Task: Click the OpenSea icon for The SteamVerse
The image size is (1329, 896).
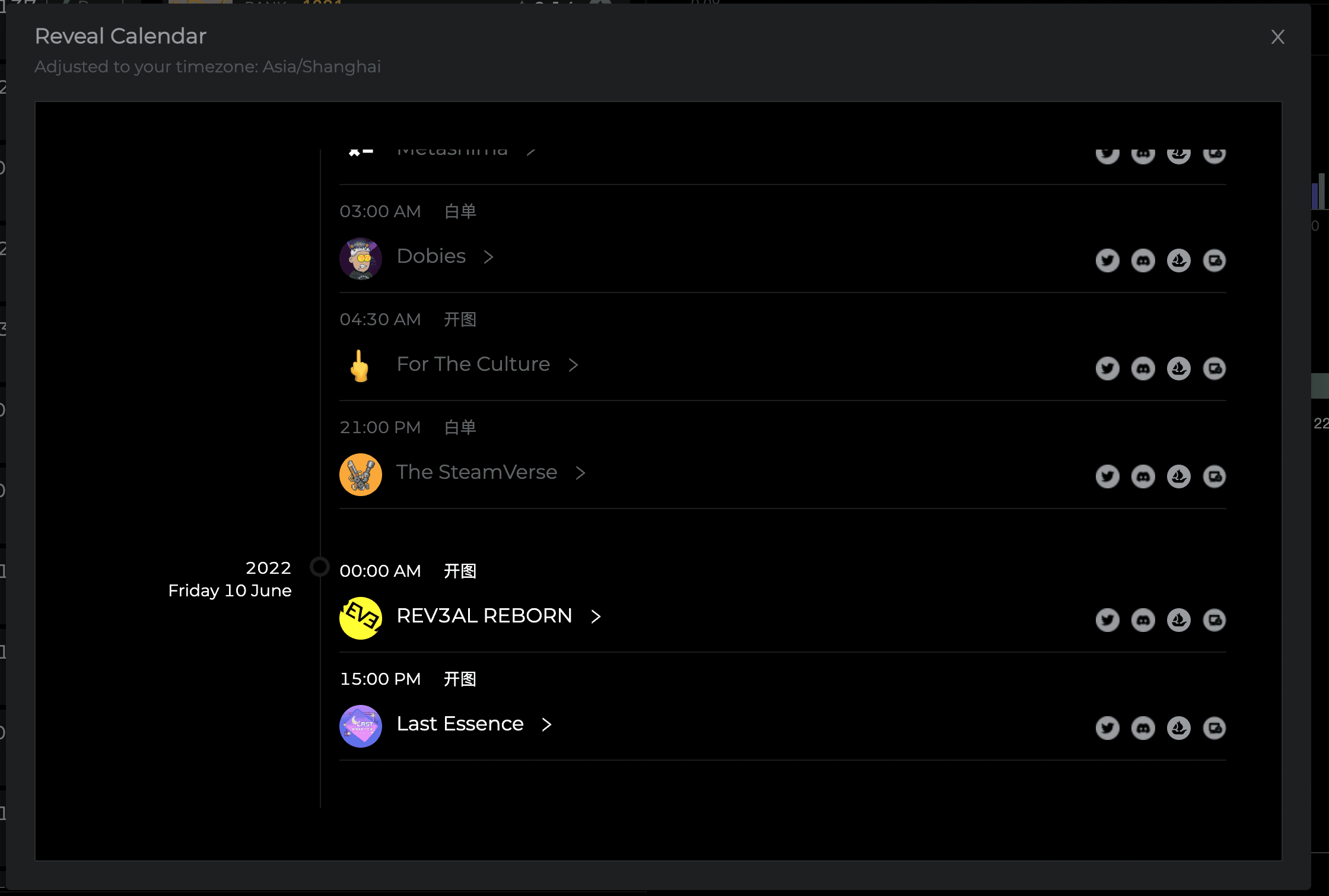Action: [x=1178, y=476]
